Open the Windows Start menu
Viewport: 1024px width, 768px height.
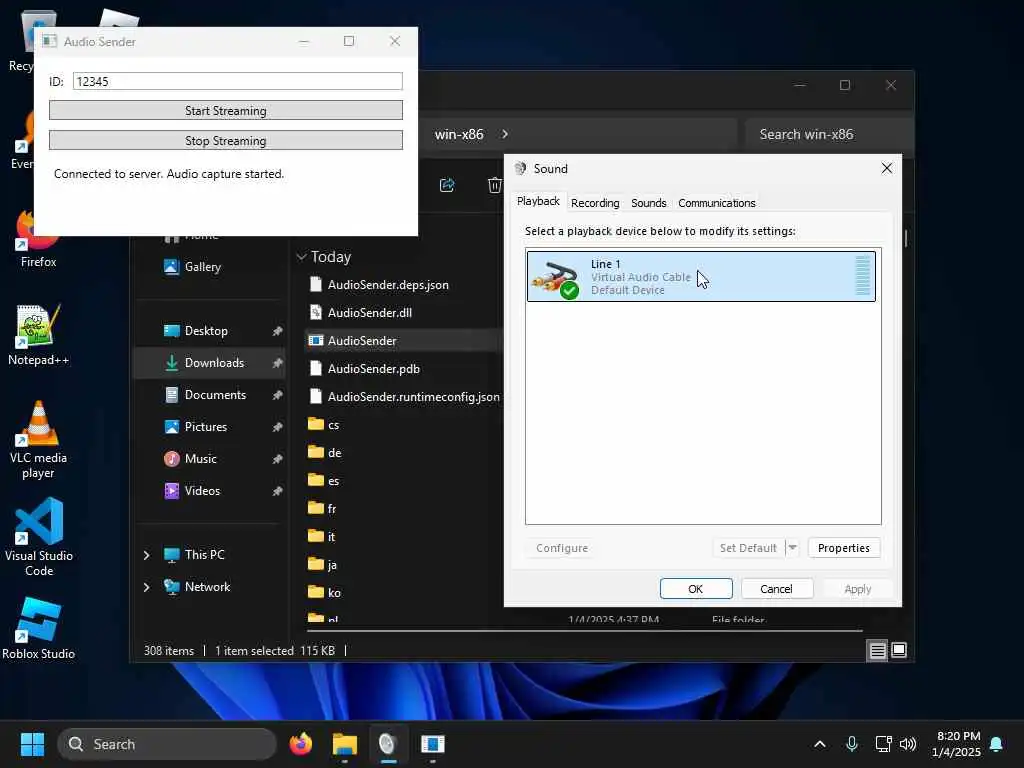click(x=32, y=744)
